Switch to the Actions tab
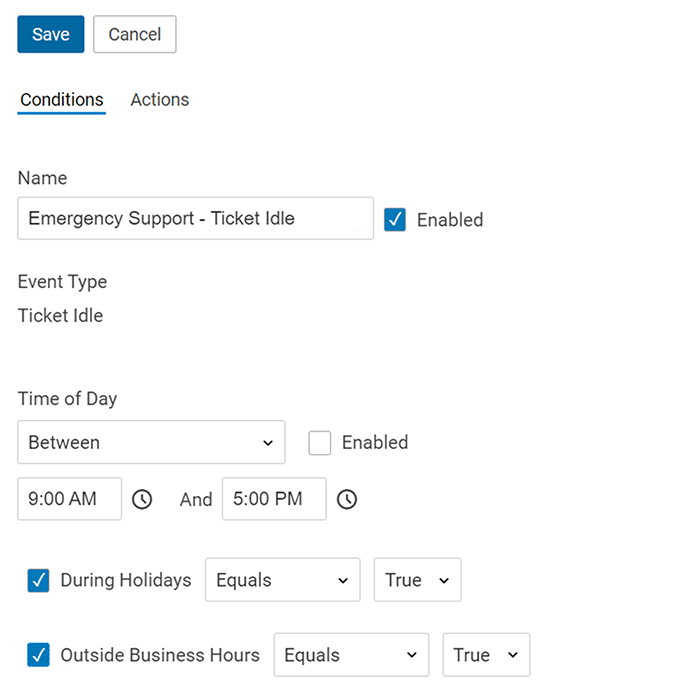700x700 pixels. point(160,100)
